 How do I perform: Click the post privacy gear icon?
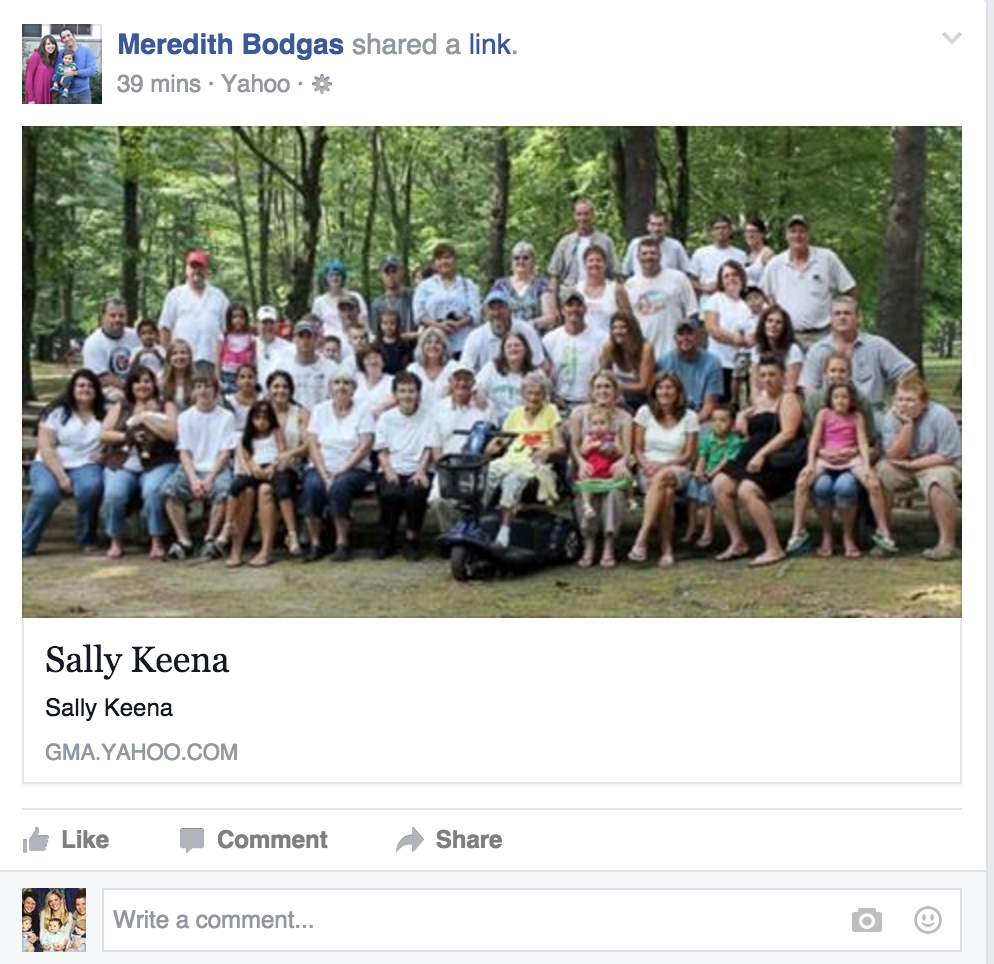click(x=322, y=84)
